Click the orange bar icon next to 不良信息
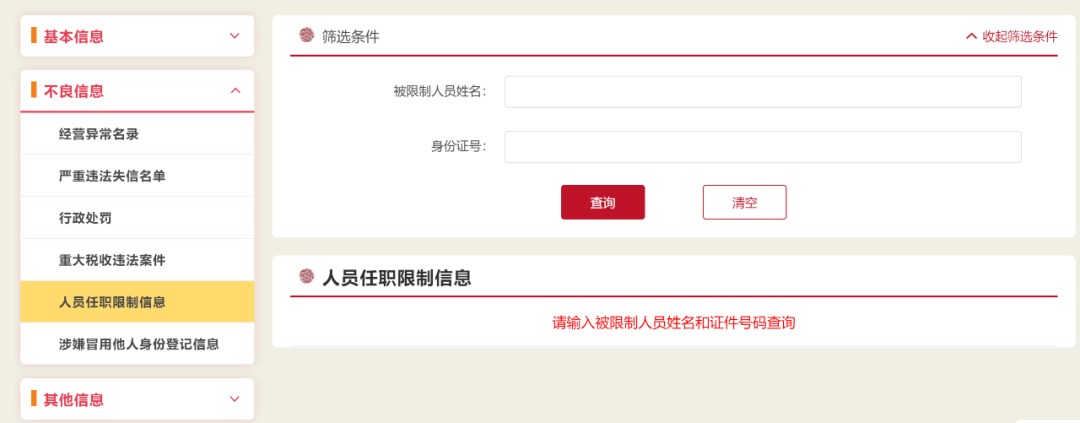 point(34,90)
